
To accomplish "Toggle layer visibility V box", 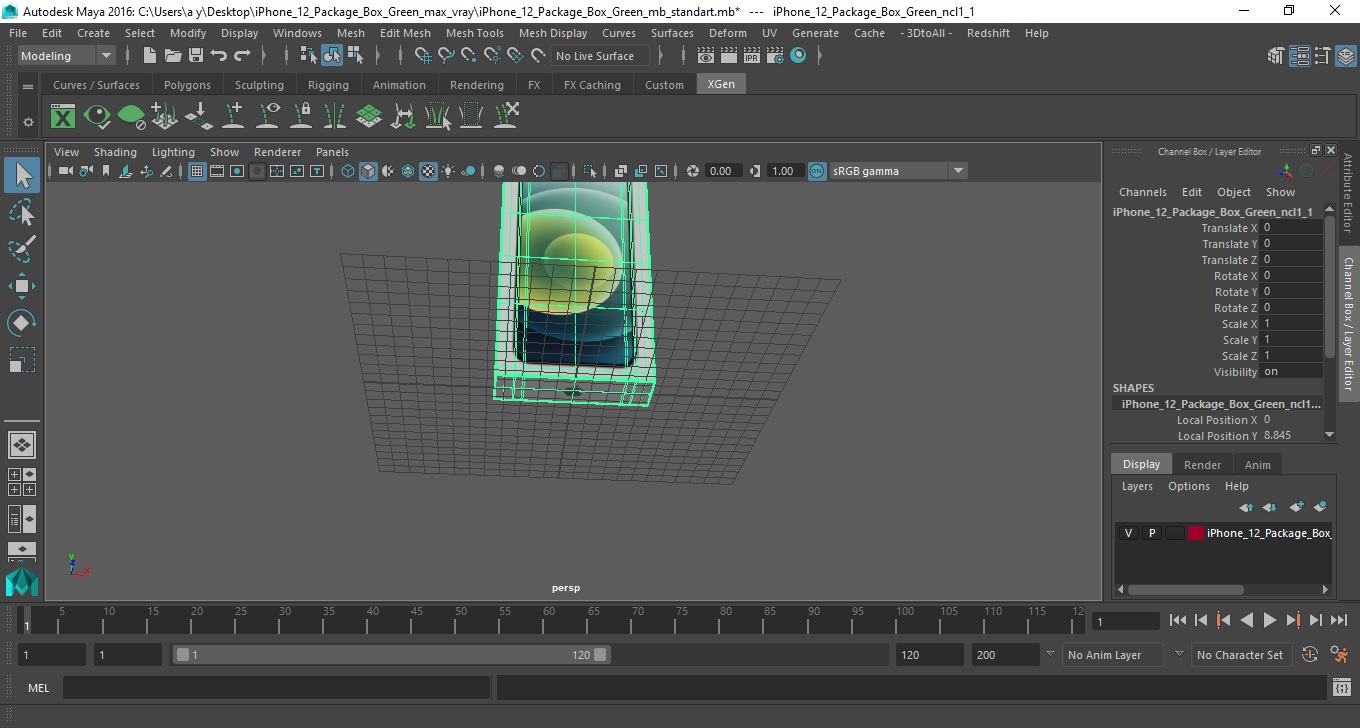I will point(1128,533).
